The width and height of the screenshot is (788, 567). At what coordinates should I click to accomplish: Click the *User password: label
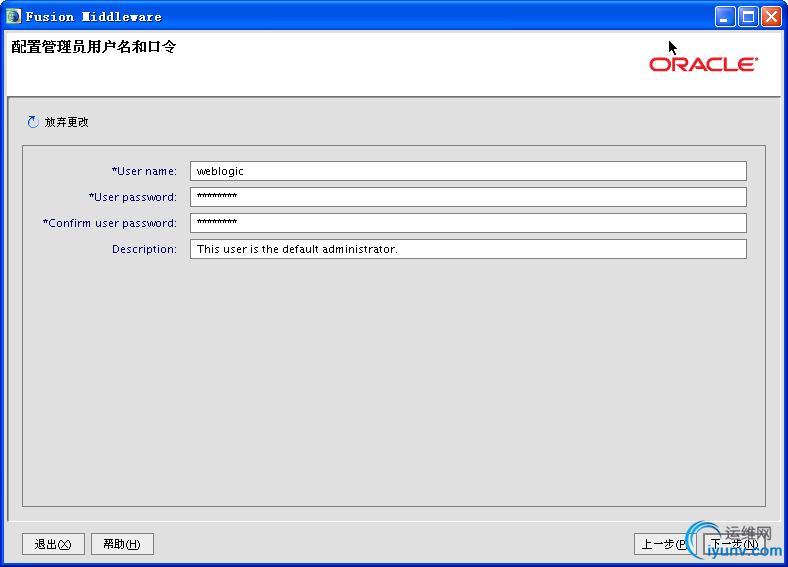pyautogui.click(x=133, y=197)
